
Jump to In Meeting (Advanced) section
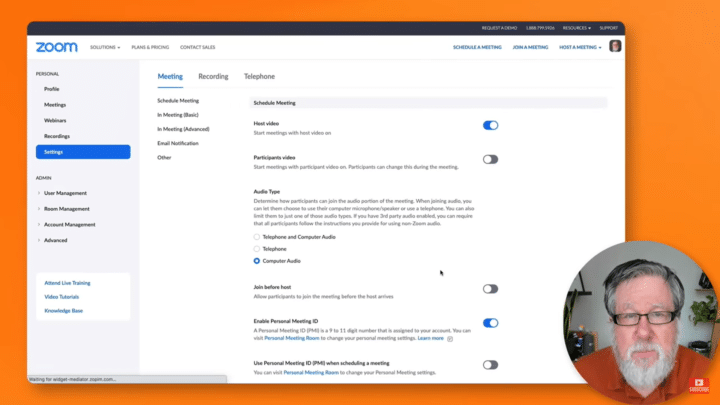point(183,129)
